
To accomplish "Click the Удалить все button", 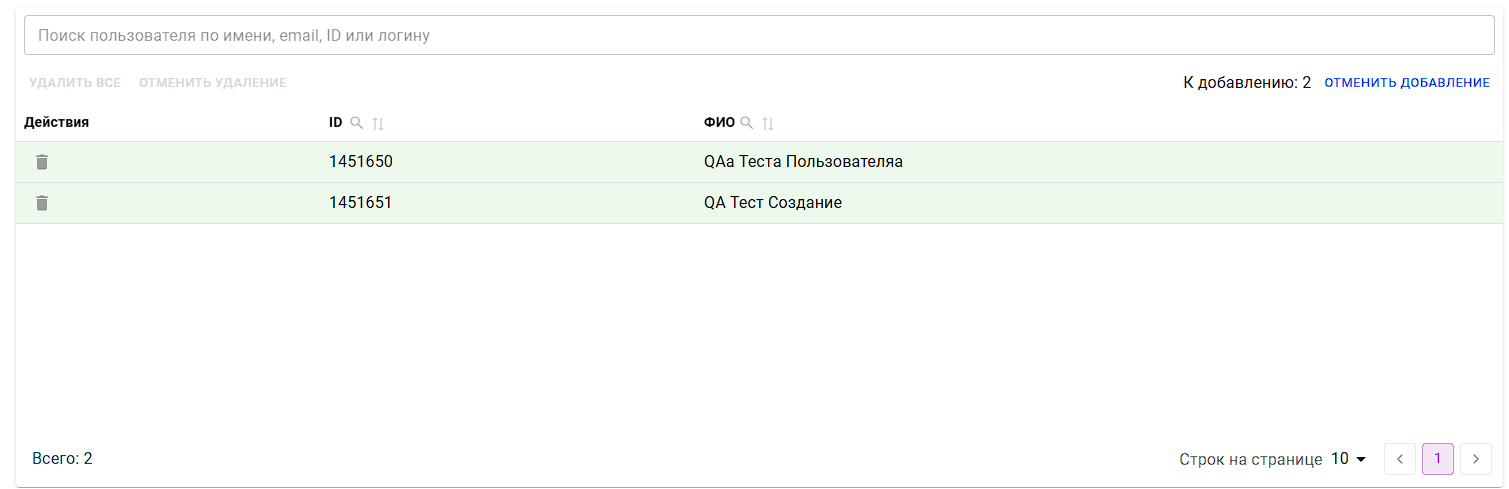I will tap(75, 83).
